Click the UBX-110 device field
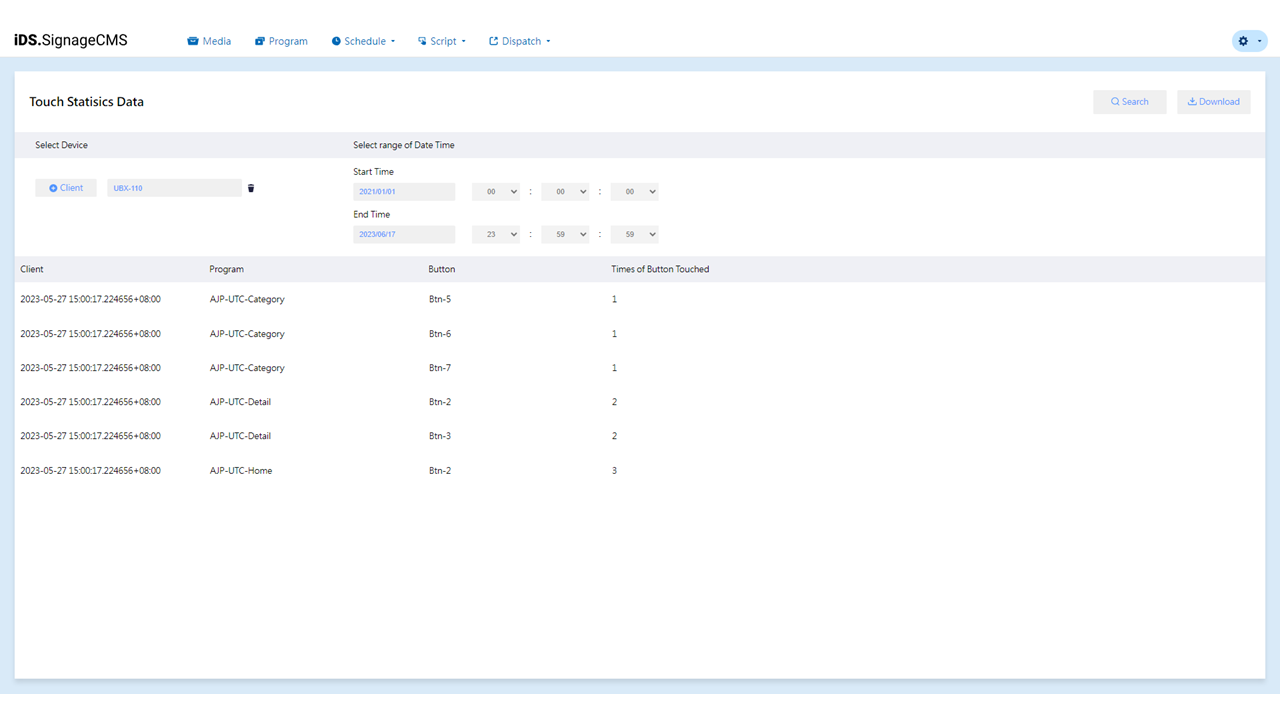 point(174,188)
